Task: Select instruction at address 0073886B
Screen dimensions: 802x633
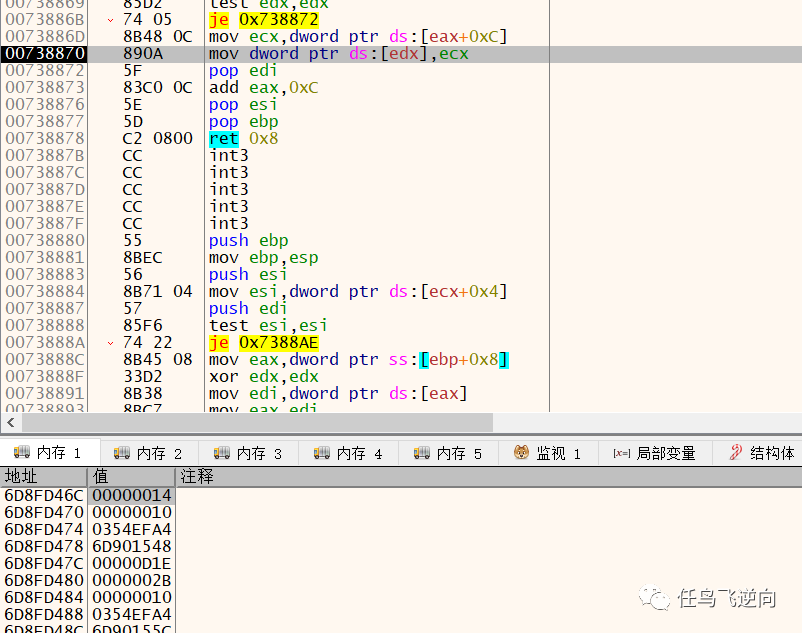Action: [x=45, y=19]
